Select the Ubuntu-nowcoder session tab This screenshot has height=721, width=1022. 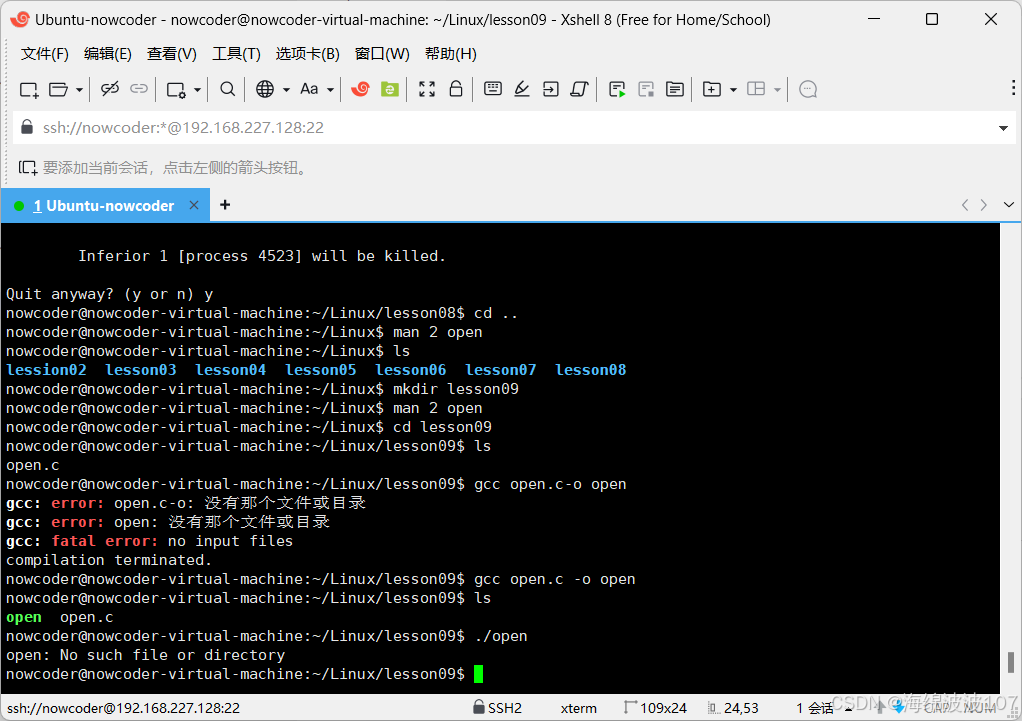tap(104, 205)
